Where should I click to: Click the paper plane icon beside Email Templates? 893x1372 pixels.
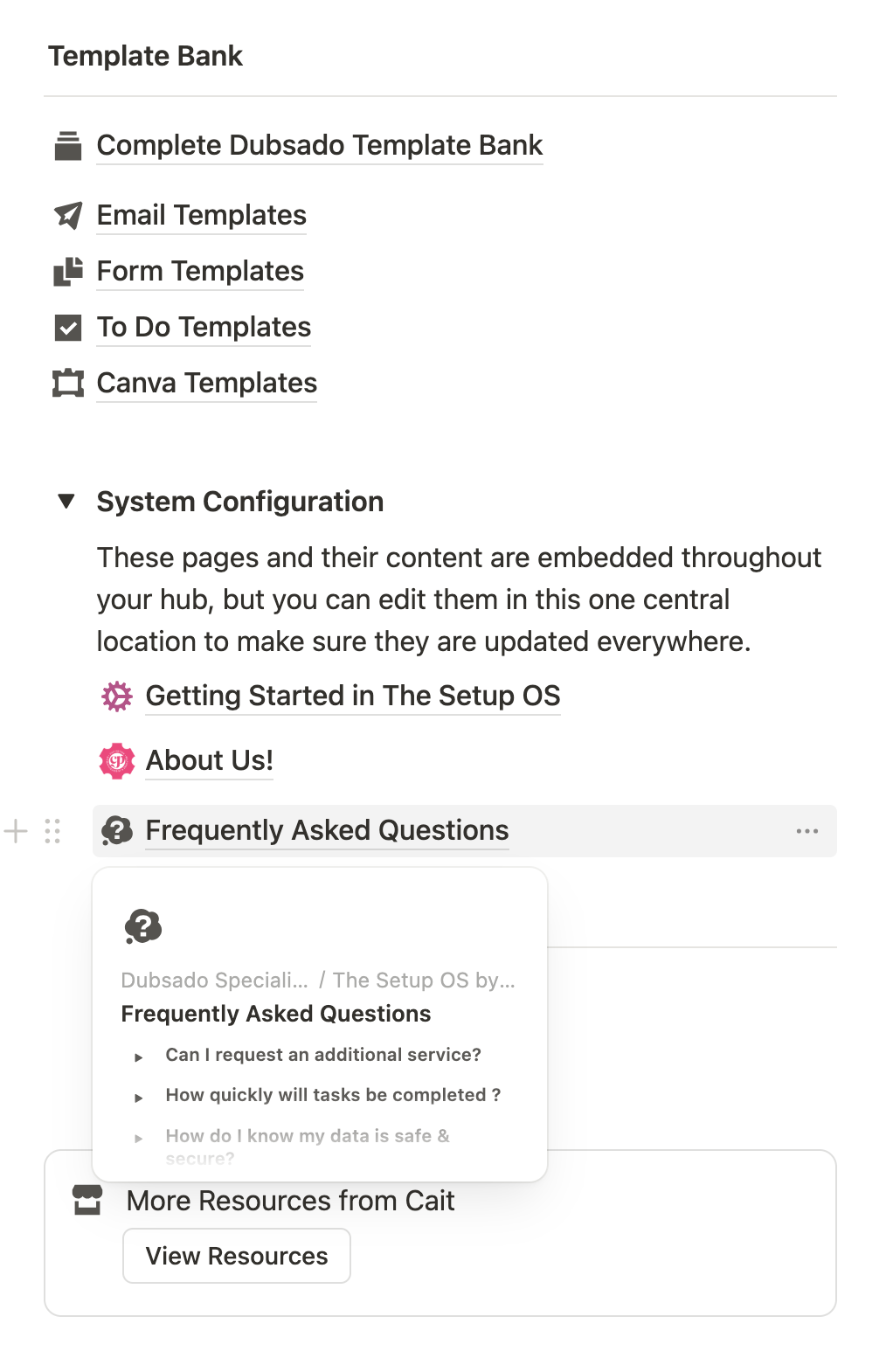tap(68, 215)
